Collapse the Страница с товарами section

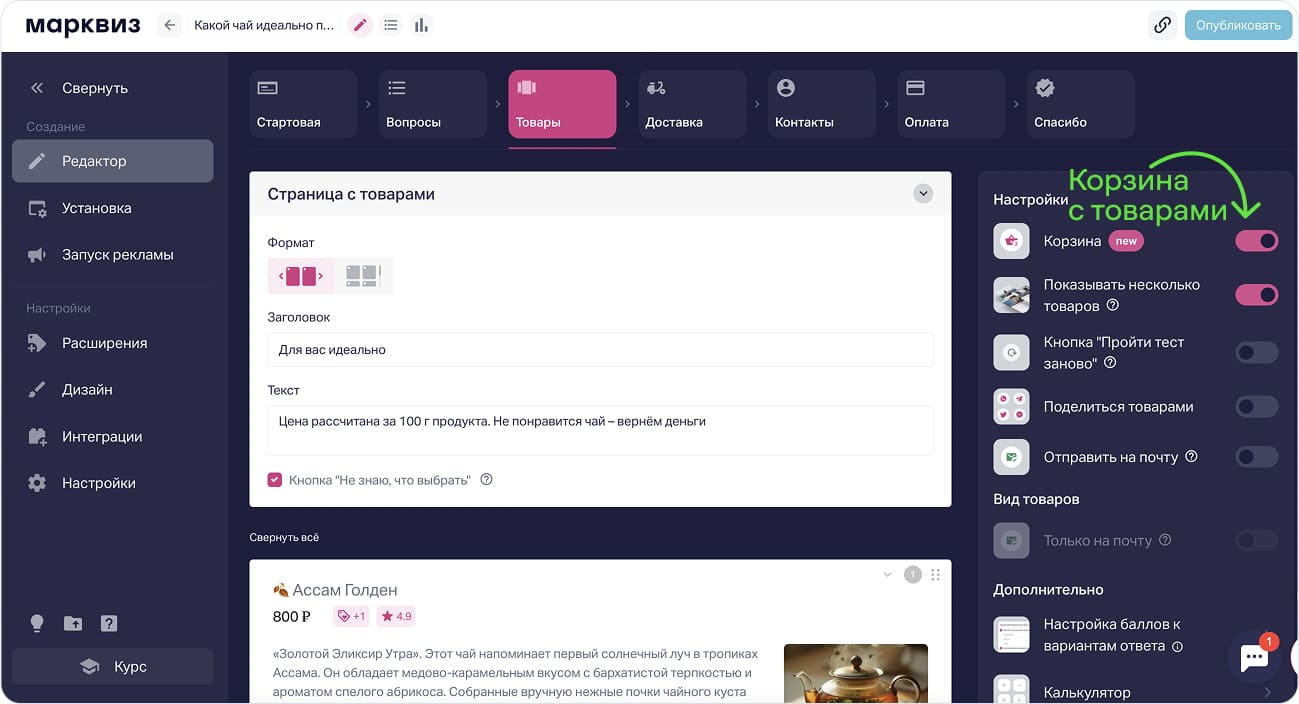(923, 194)
